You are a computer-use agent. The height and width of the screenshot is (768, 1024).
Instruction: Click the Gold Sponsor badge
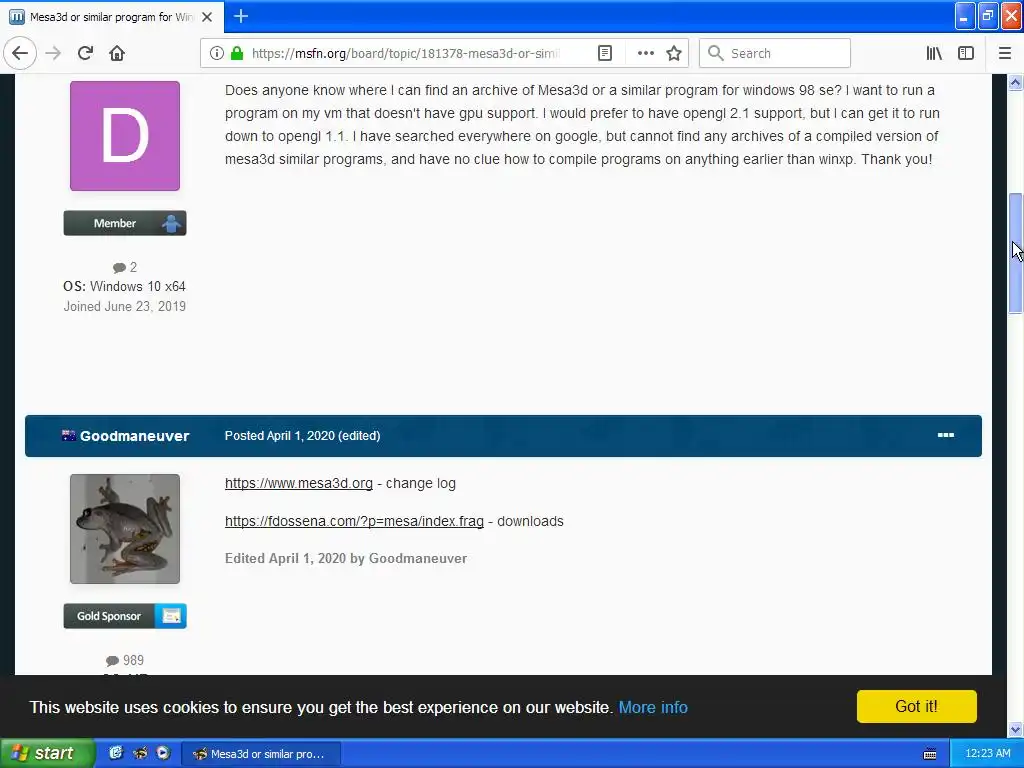(x=125, y=616)
